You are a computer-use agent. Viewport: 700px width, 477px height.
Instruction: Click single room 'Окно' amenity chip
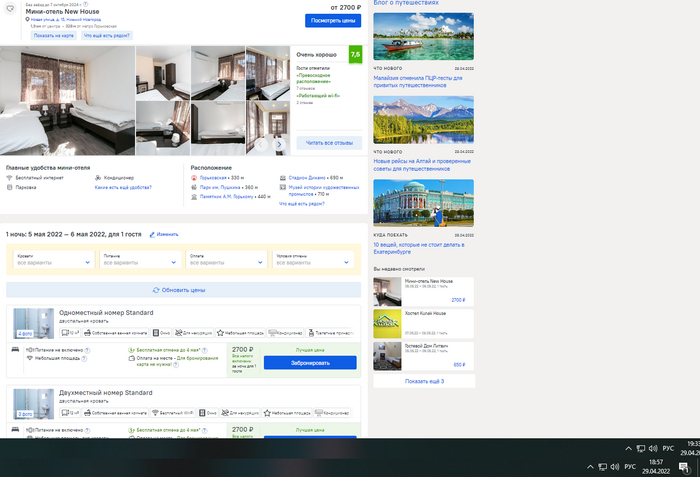(161, 333)
